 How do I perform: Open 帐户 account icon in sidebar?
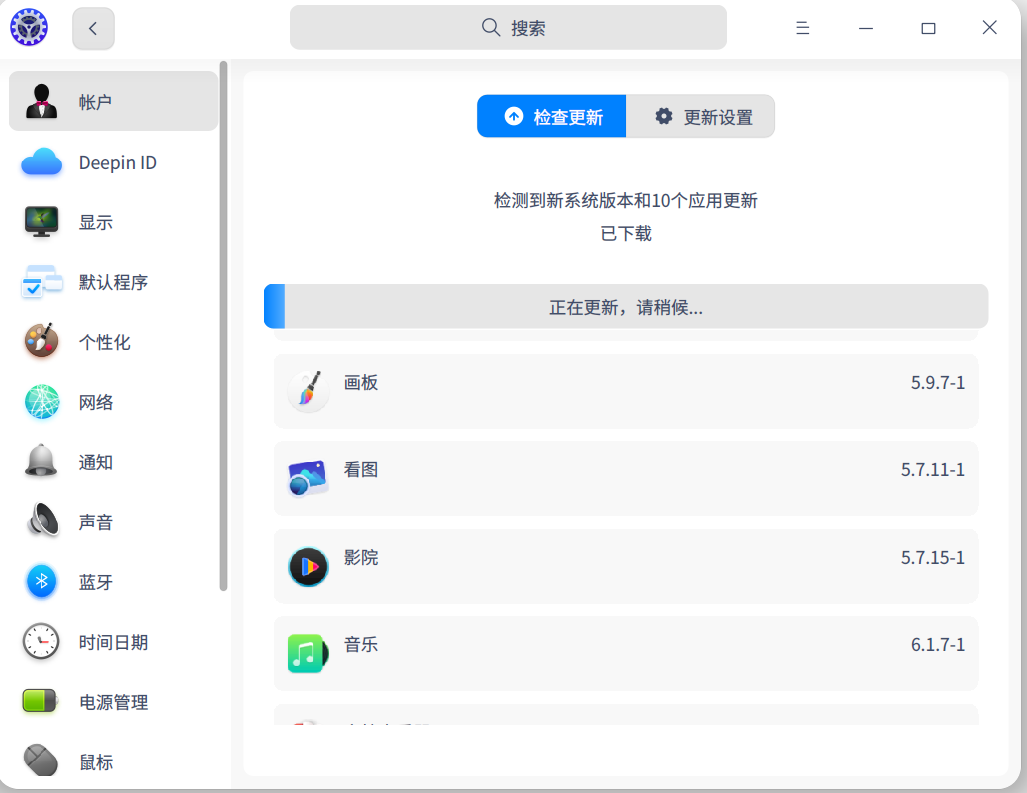click(x=41, y=101)
